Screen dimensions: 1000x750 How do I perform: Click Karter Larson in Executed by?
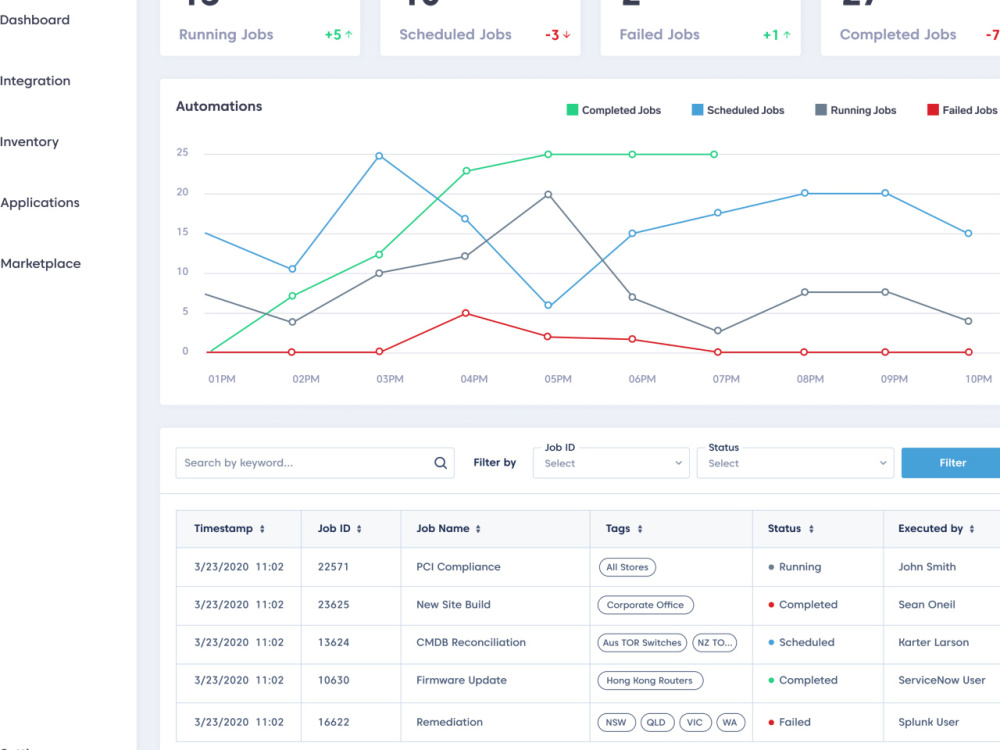tap(933, 642)
